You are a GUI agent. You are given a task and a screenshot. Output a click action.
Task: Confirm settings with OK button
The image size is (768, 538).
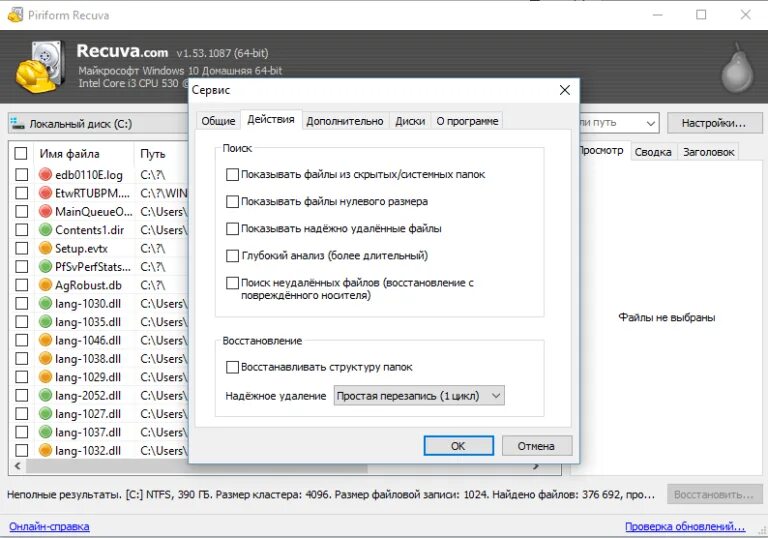(458, 446)
